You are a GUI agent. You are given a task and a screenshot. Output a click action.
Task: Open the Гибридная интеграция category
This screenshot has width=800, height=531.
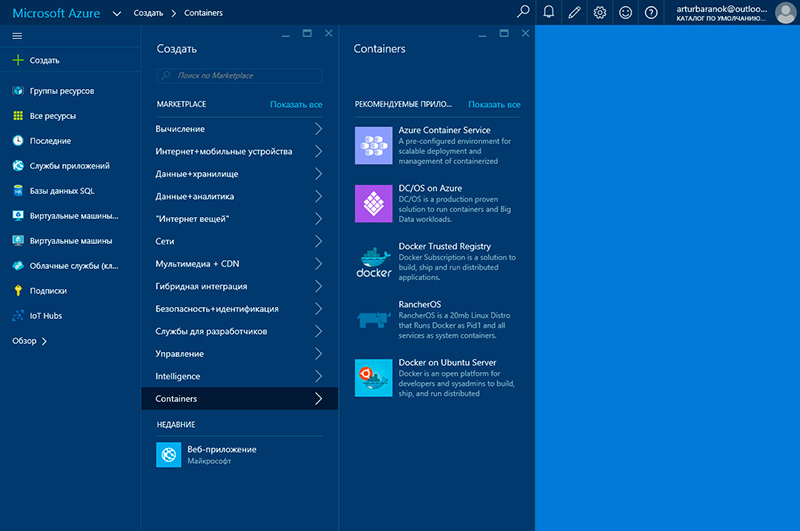(239, 286)
